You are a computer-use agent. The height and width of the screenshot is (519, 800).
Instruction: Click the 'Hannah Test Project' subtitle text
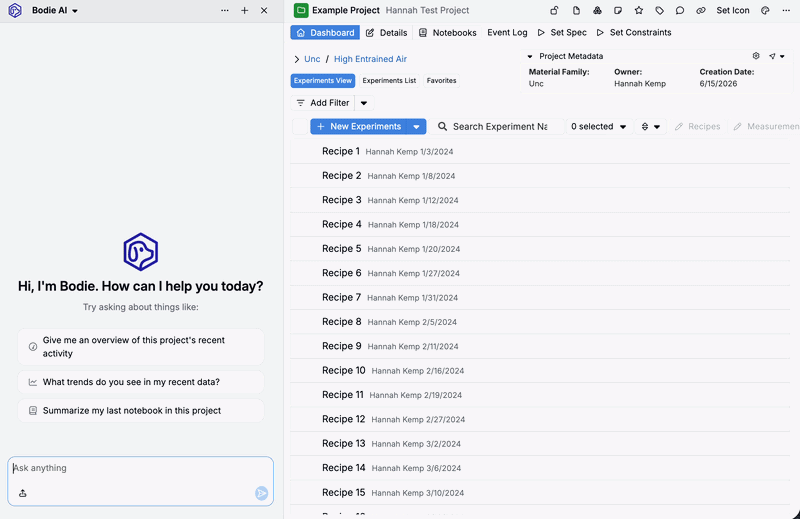(427, 10)
